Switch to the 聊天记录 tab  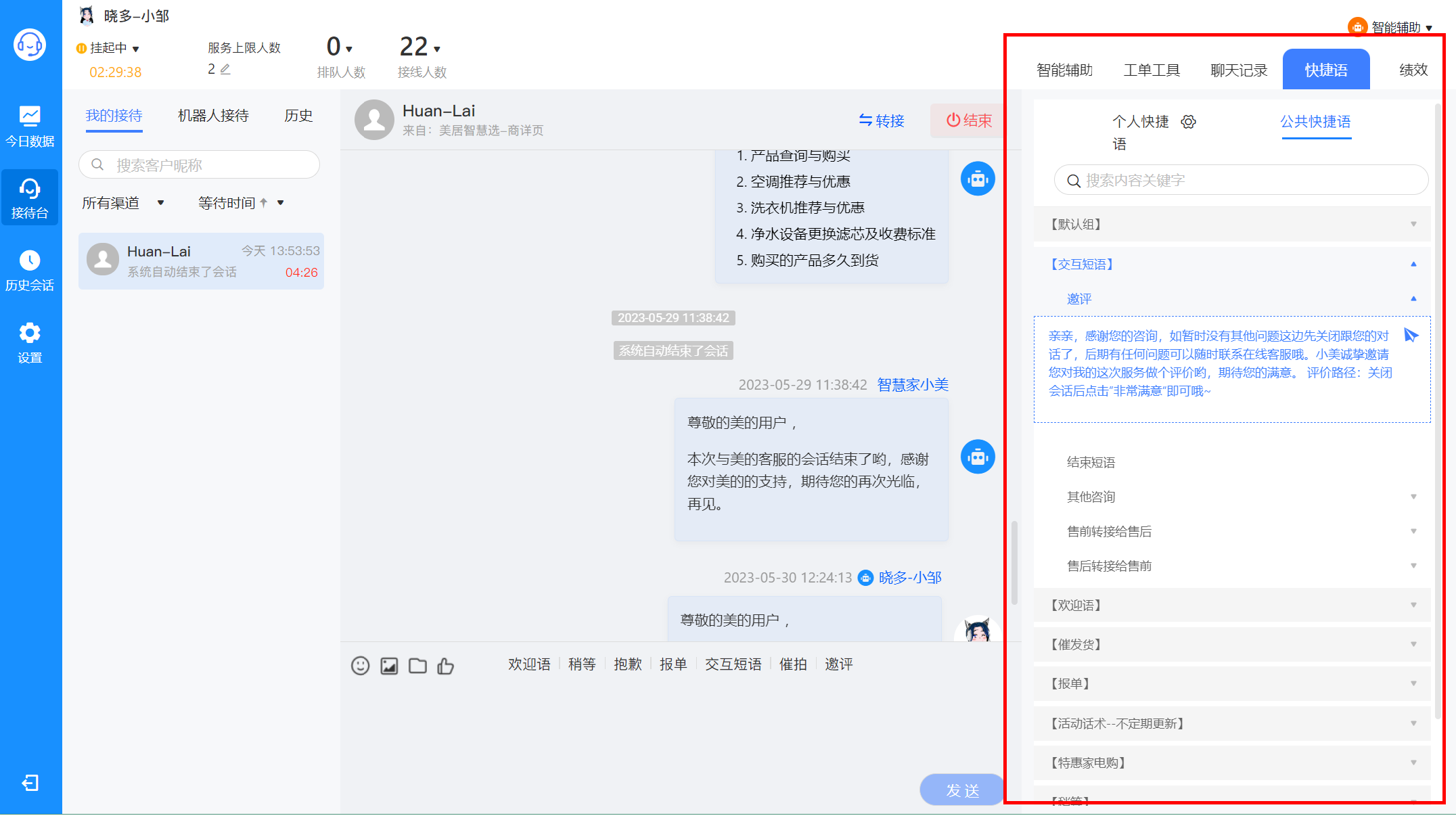coord(1239,70)
